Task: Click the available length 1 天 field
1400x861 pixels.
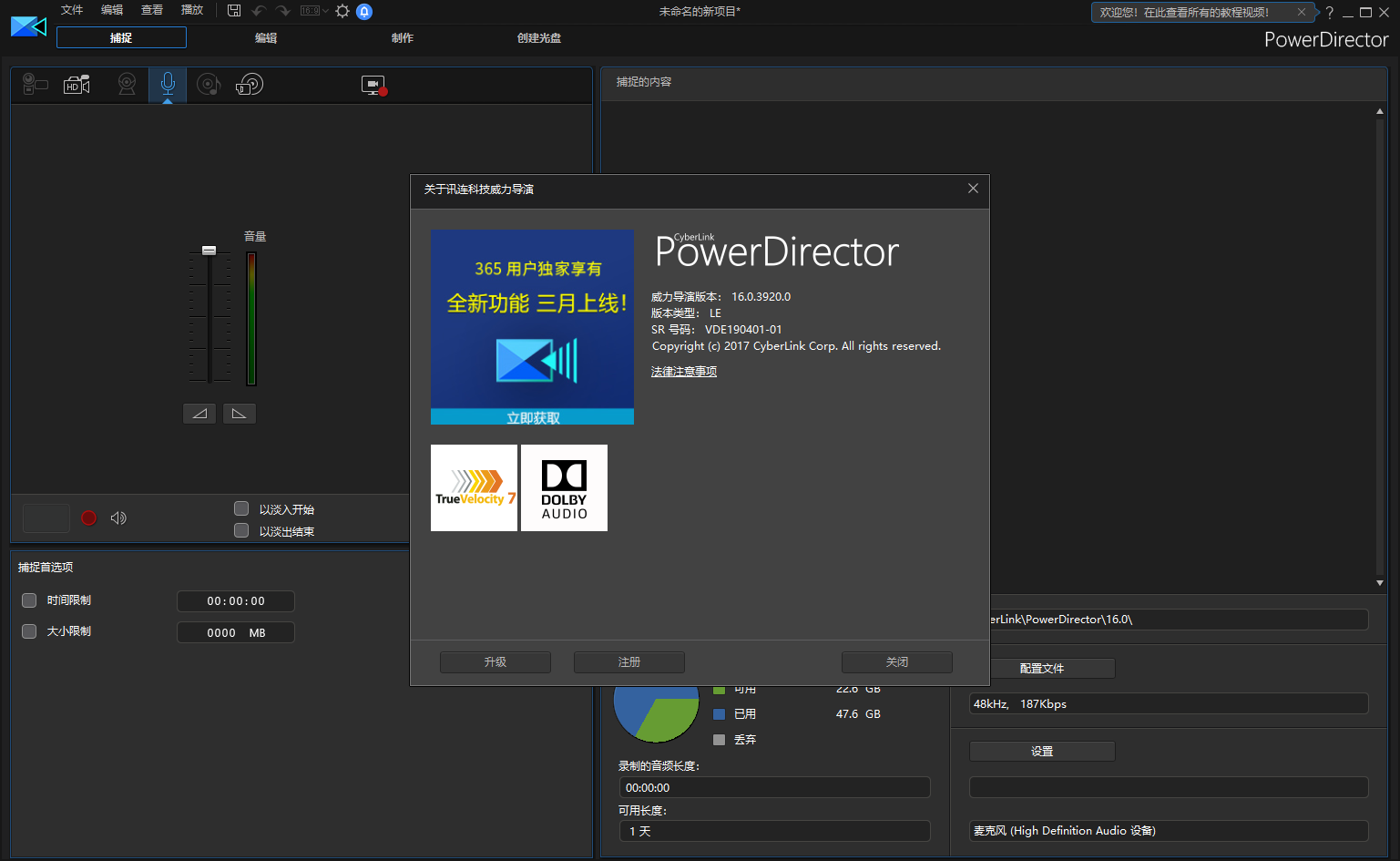Action: click(x=775, y=831)
